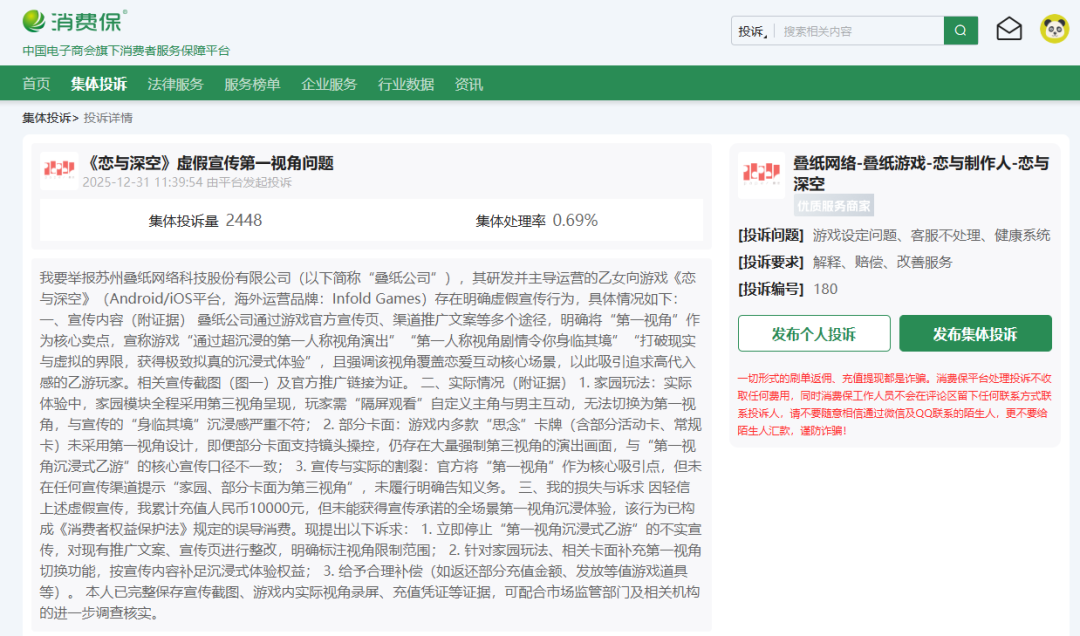Click the panda user avatar

(x=1054, y=30)
